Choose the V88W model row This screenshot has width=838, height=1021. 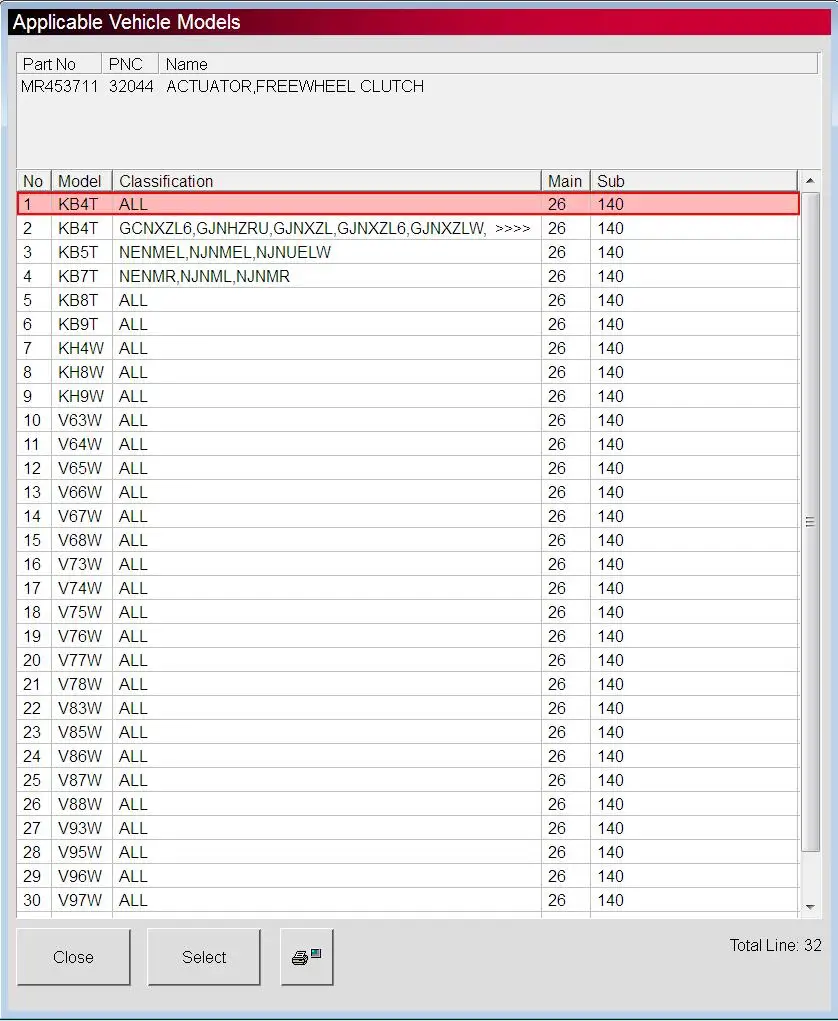click(408, 805)
